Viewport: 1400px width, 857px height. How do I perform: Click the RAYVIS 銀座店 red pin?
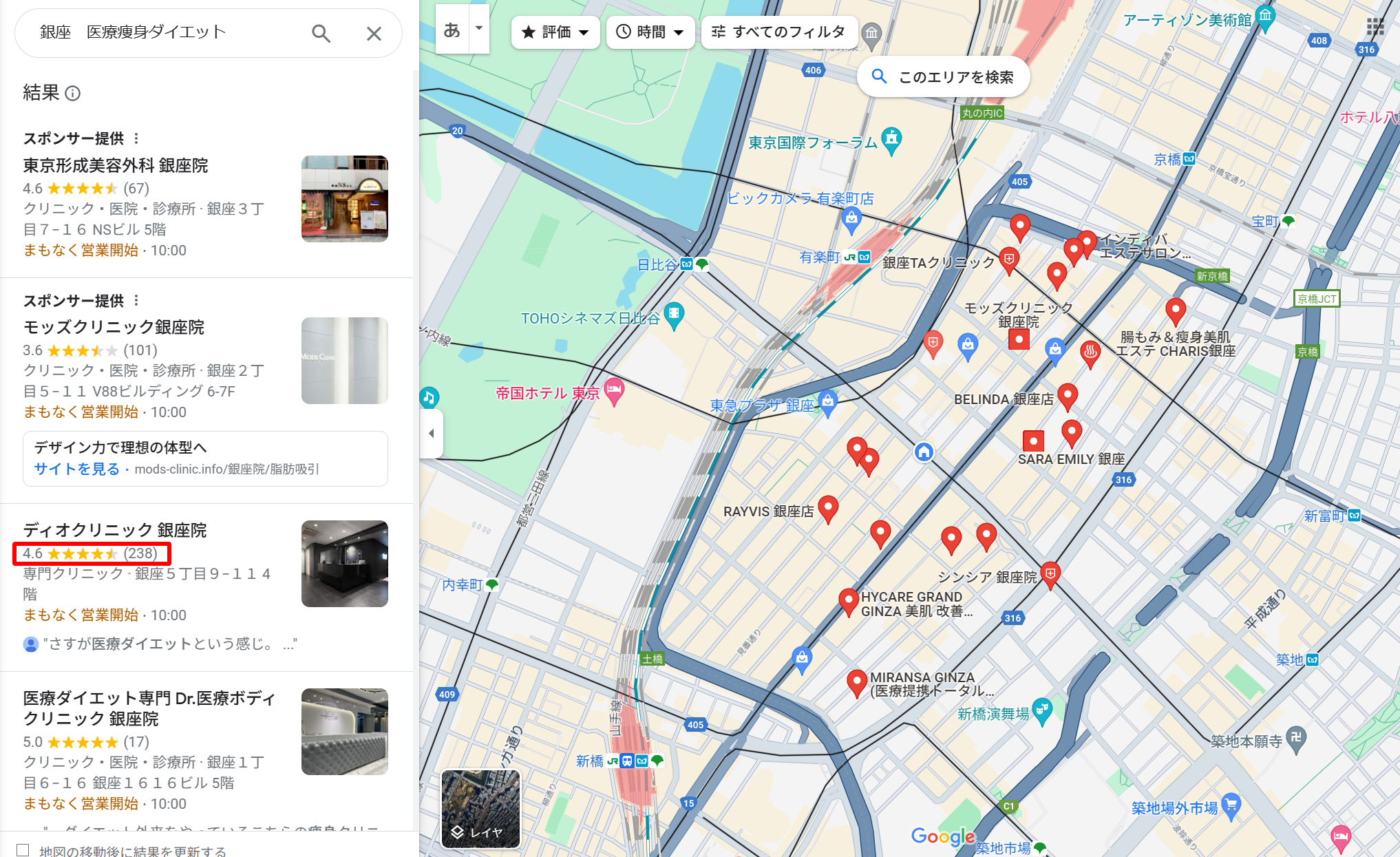pyautogui.click(x=829, y=509)
